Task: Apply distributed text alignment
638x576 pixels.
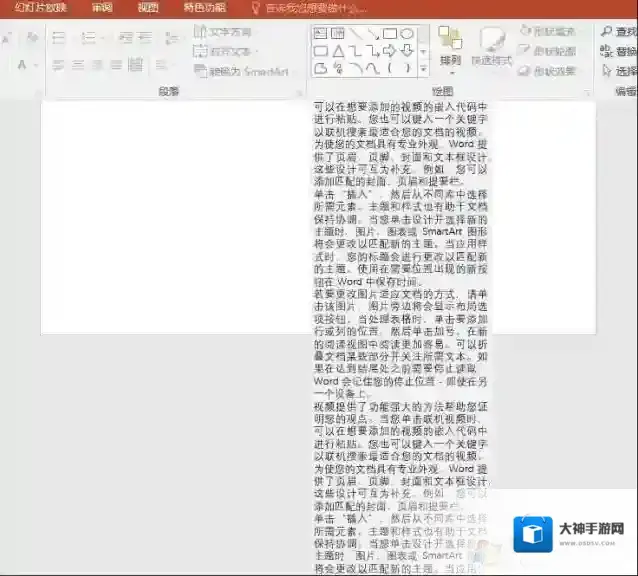Action: [x=135, y=65]
